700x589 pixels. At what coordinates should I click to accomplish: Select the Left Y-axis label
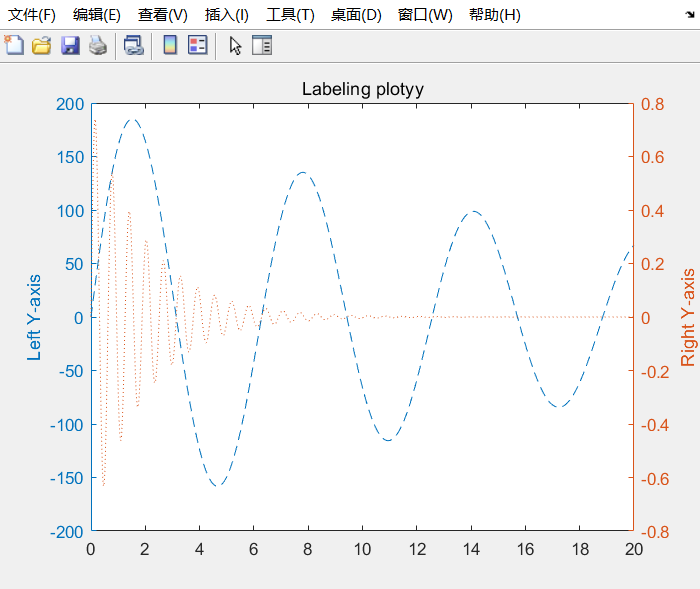(34, 317)
